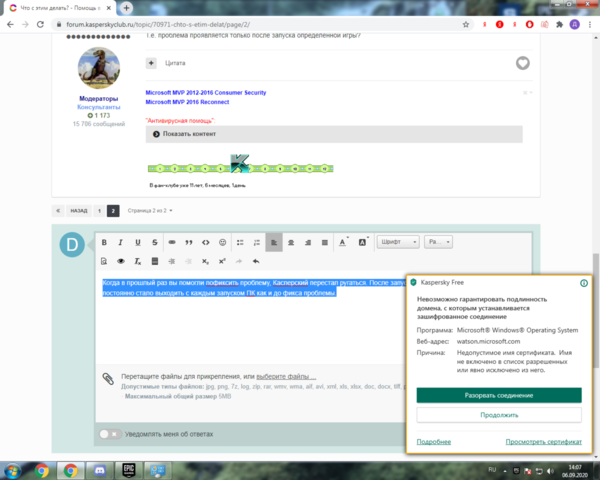Toggle bold formatting in the reply editor
This screenshot has width=600, height=480.
click(104, 242)
